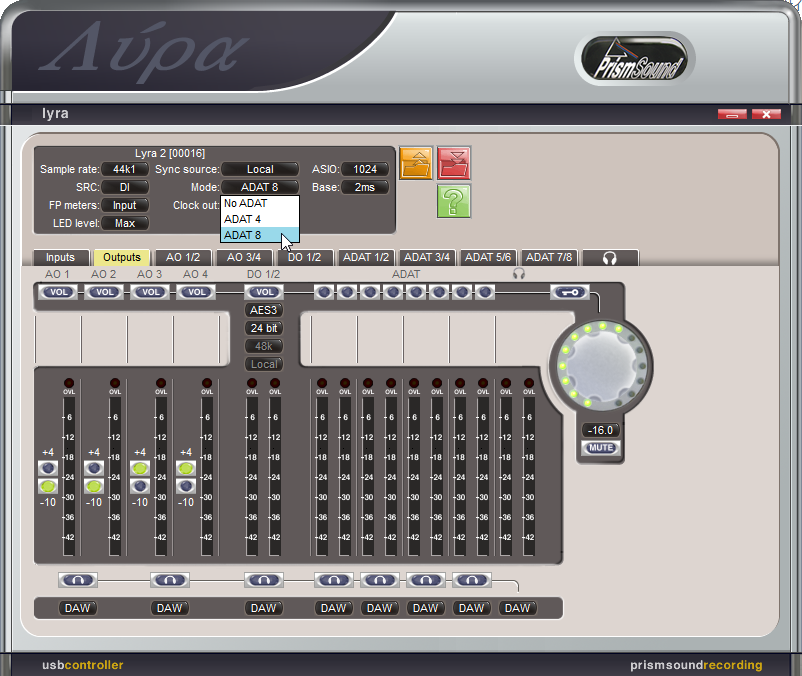This screenshot has width=802, height=676.
Task: Click stereo link icon under AO 3/4
Action: tap(170, 580)
